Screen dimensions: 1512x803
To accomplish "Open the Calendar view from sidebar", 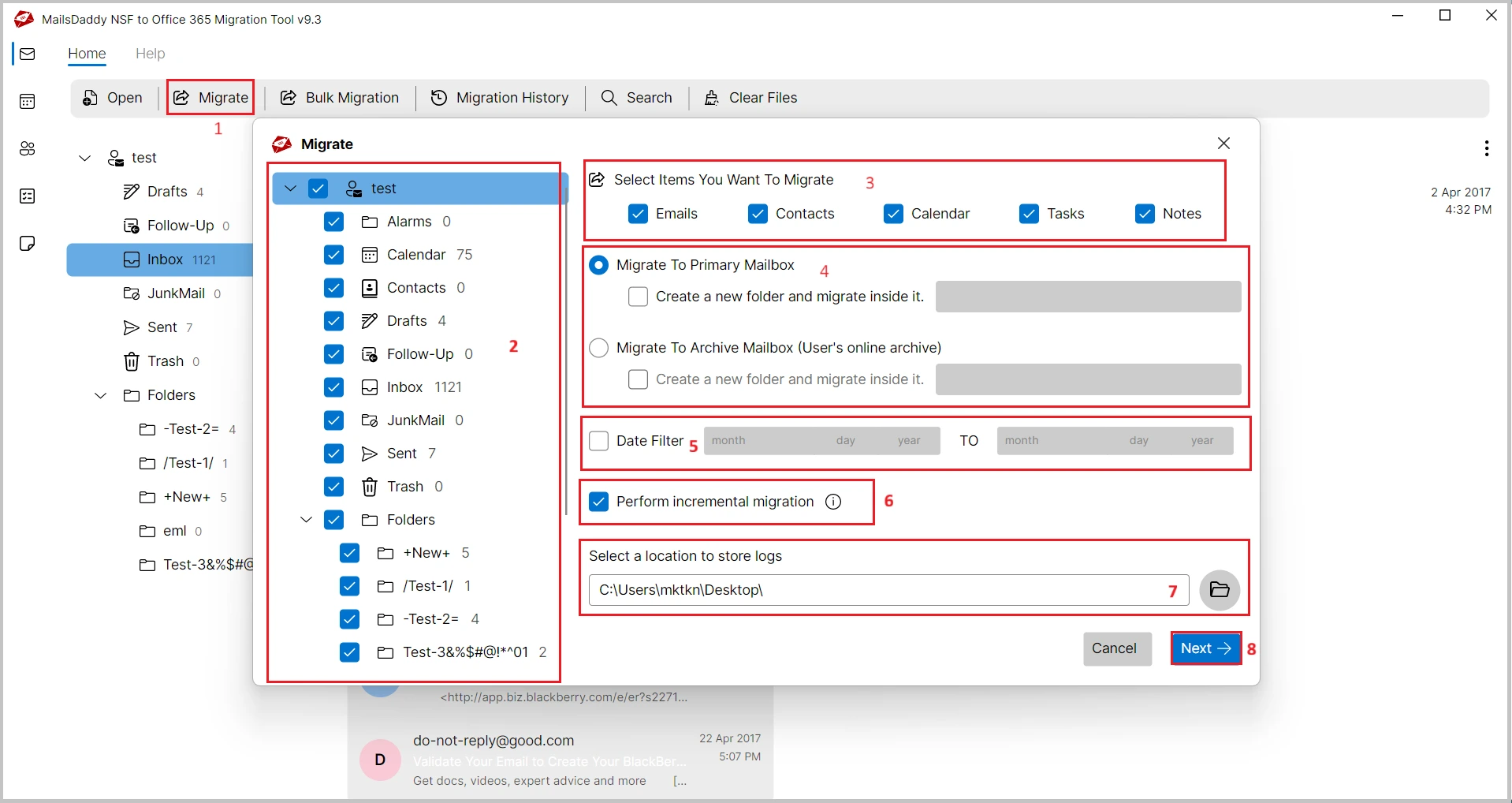I will [28, 102].
